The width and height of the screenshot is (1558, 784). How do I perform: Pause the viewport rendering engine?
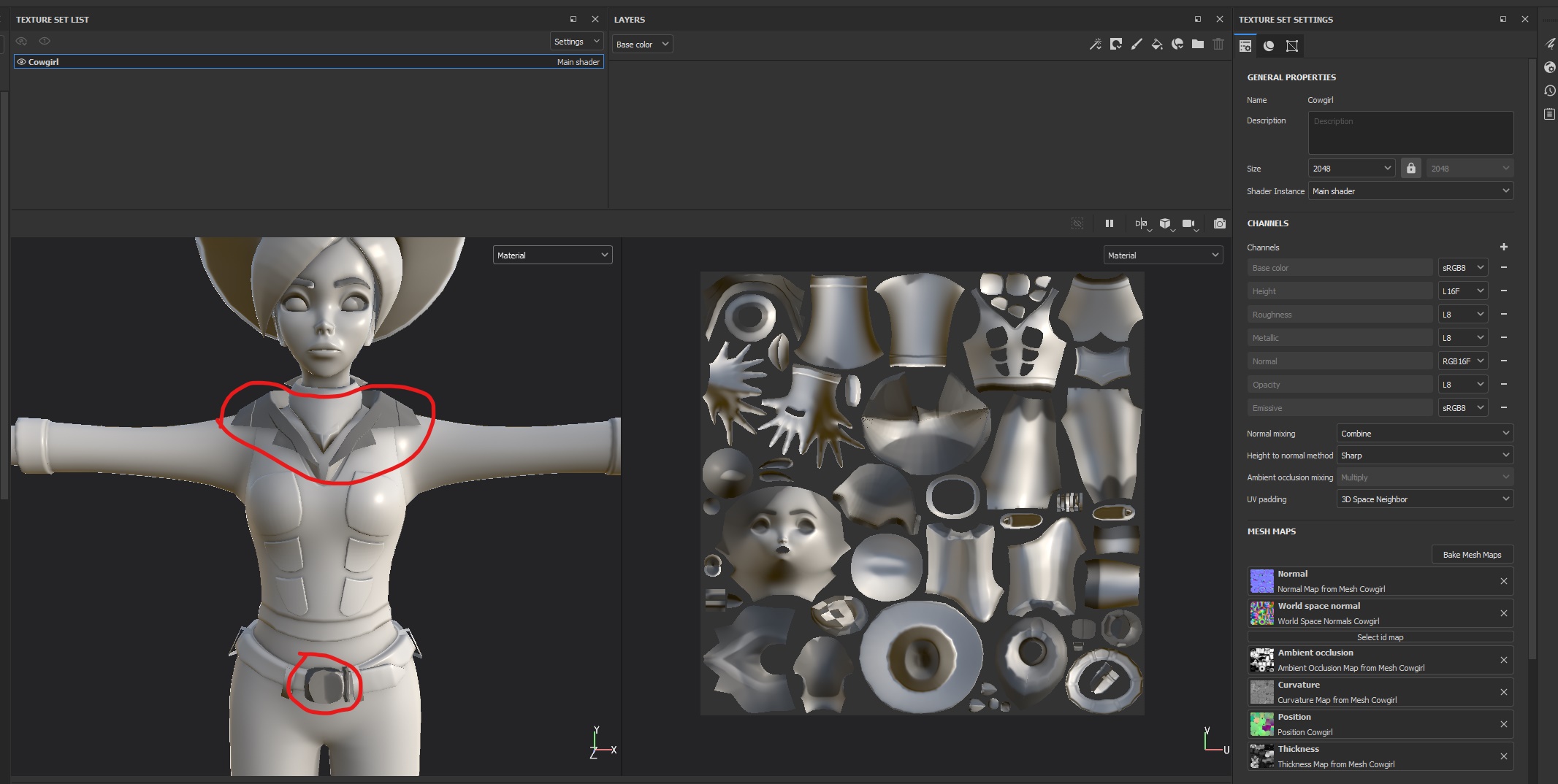click(1110, 223)
